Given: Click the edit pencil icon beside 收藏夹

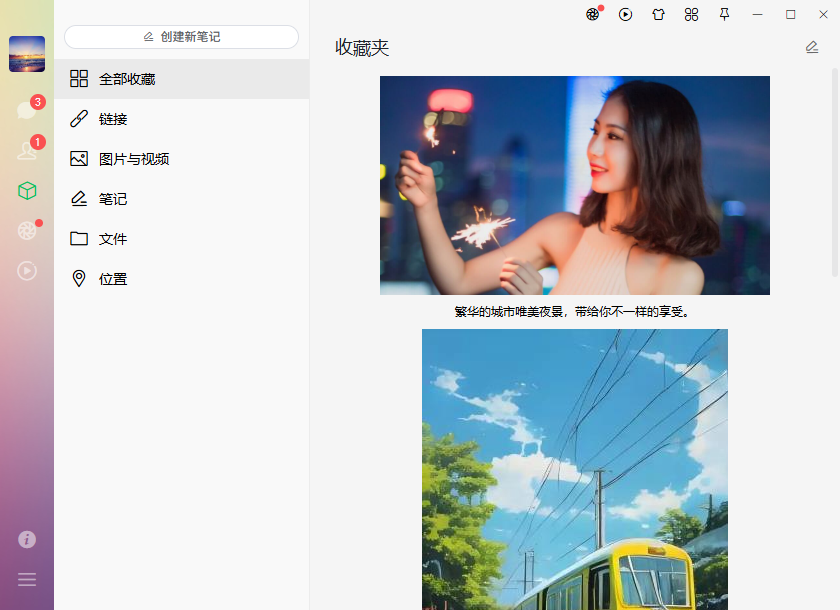Looking at the screenshot, I should click(812, 47).
